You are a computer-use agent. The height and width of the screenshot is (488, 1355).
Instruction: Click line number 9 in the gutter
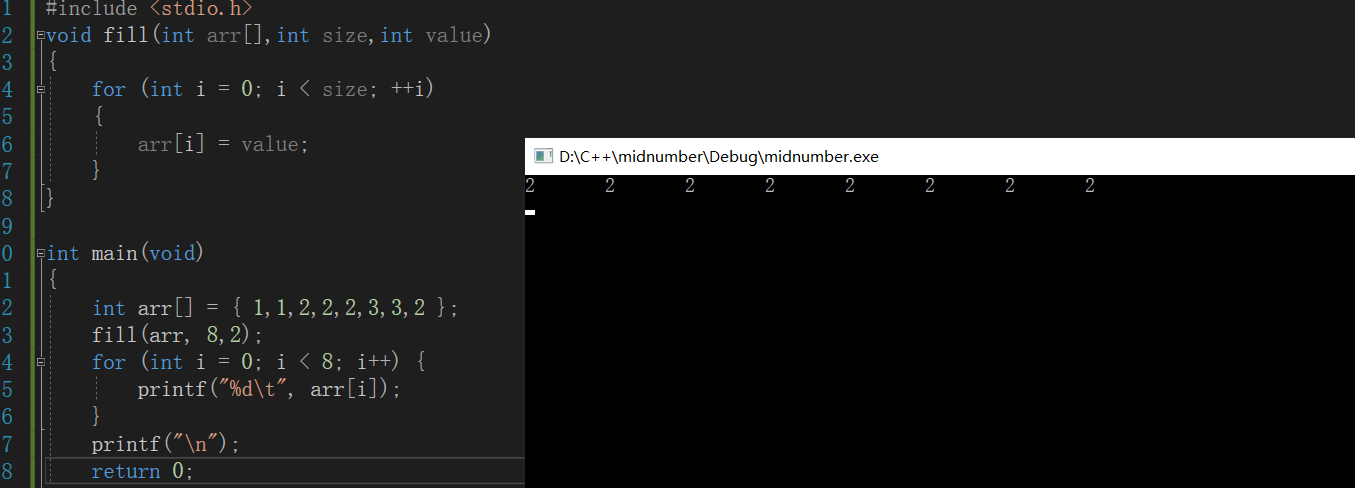(x=7, y=226)
